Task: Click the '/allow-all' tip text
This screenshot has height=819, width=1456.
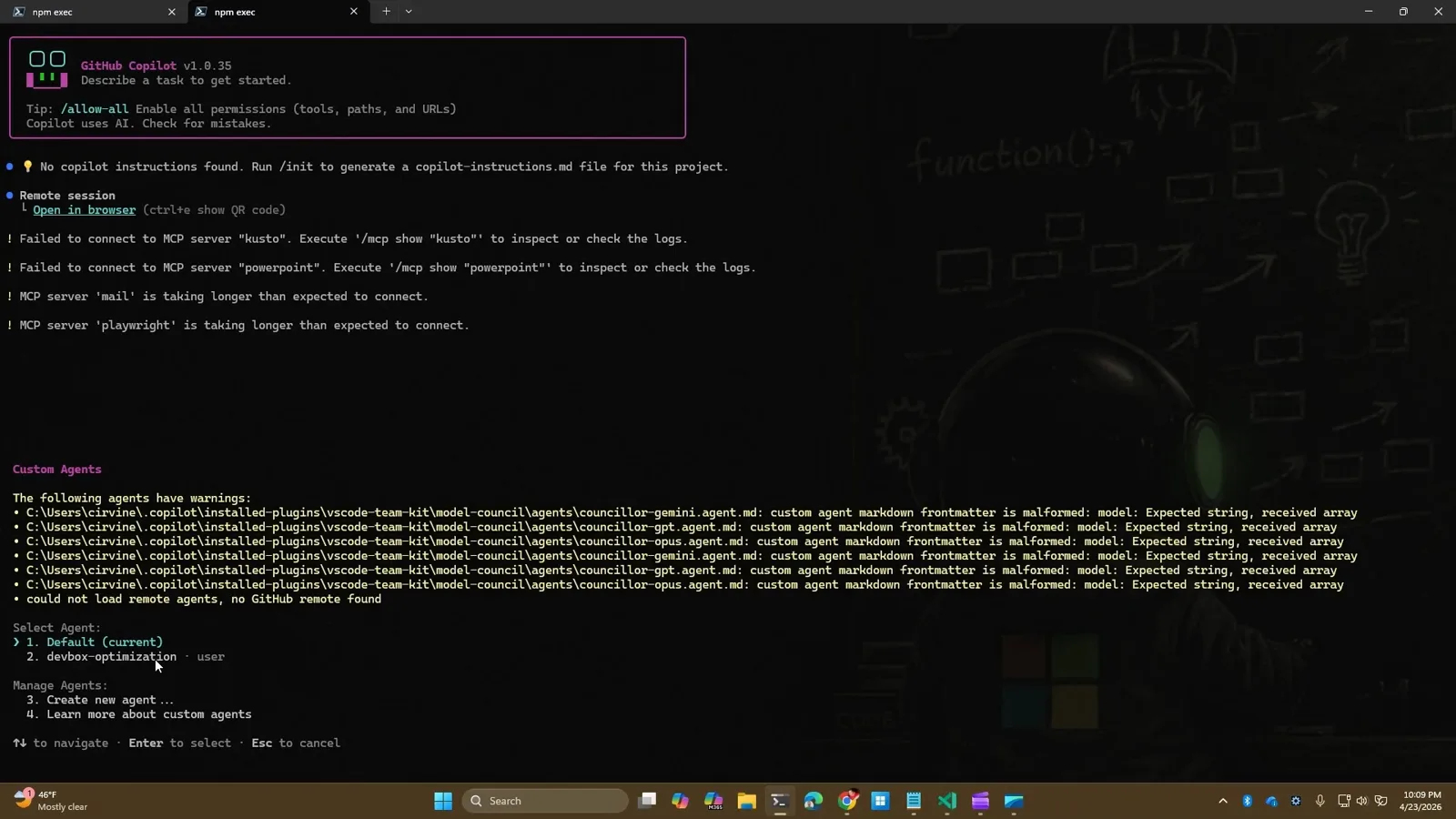Action: (95, 109)
